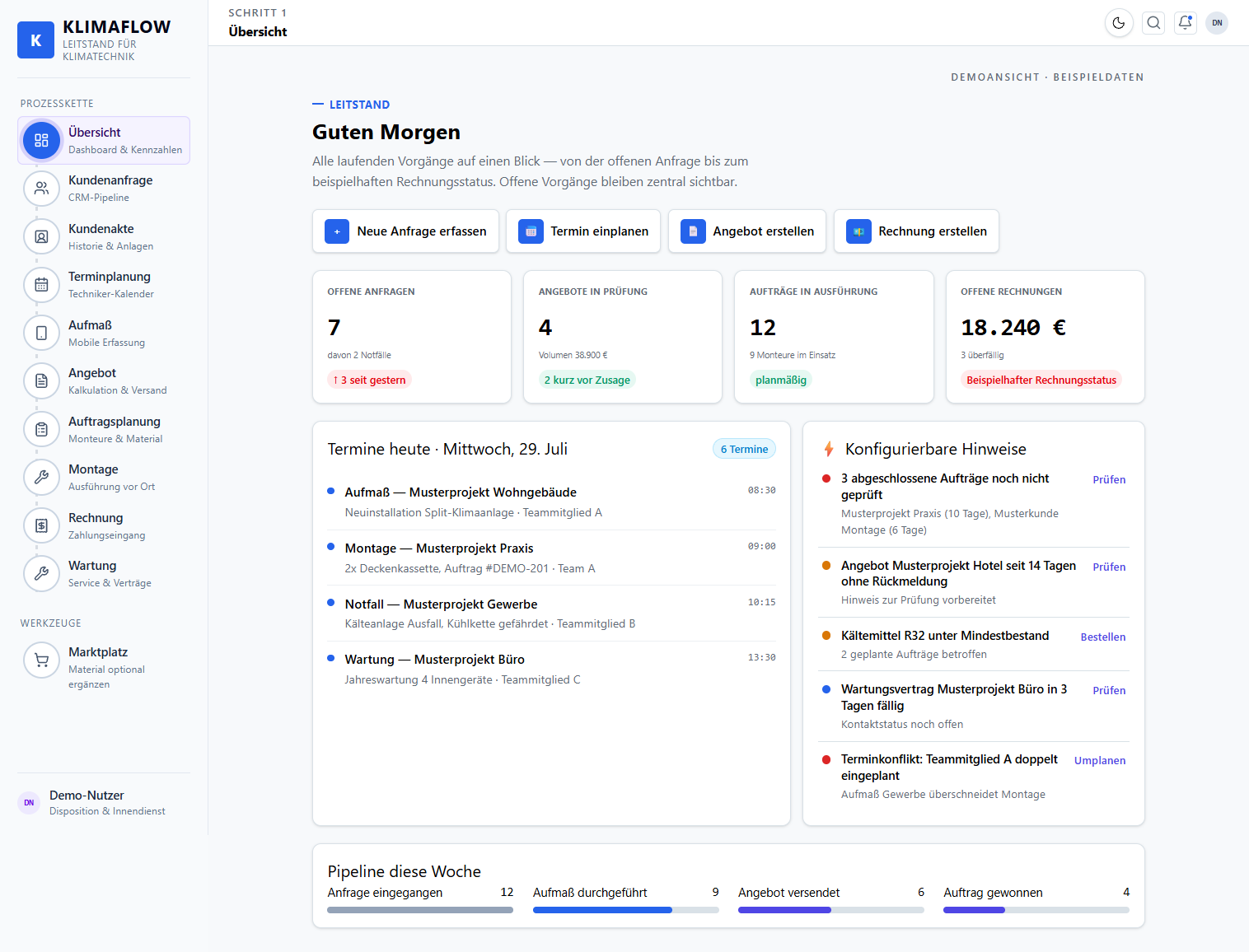
Task: Open Auftragsplanung clipboard icon
Action: [x=41, y=429]
